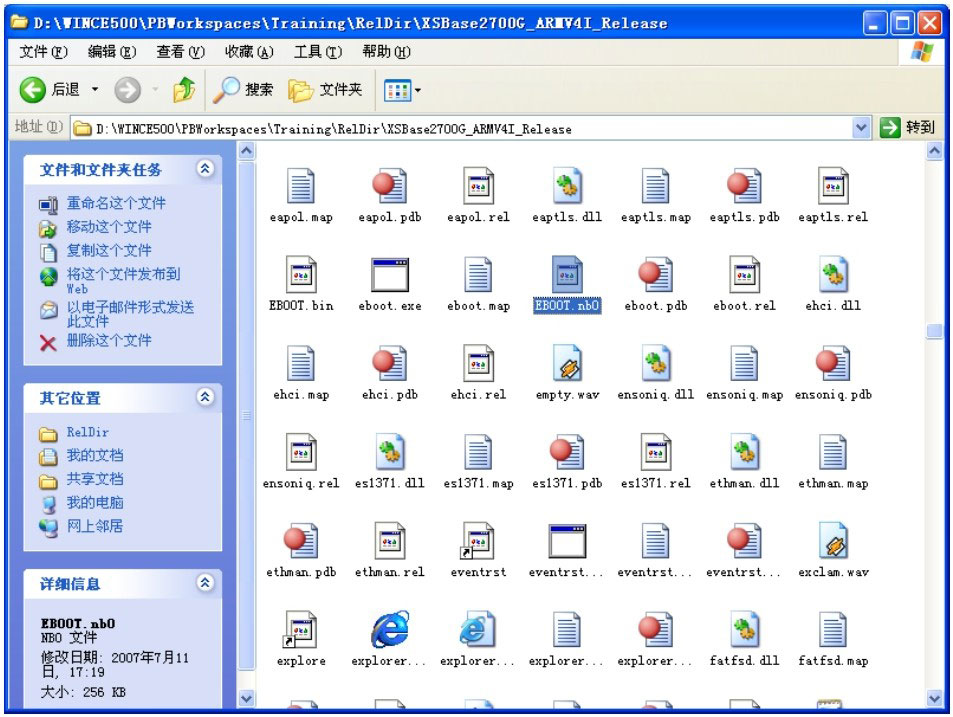Open the 文件(F) menu

pyautogui.click(x=43, y=52)
